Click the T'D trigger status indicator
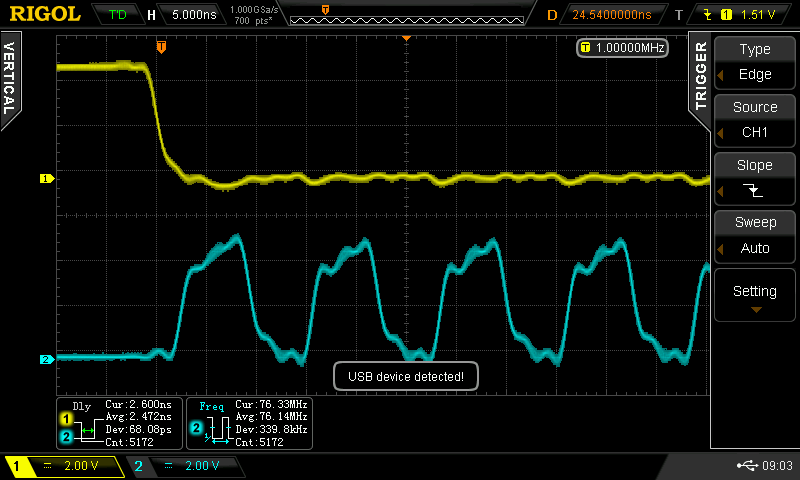The height and width of the screenshot is (480, 800). 117,15
